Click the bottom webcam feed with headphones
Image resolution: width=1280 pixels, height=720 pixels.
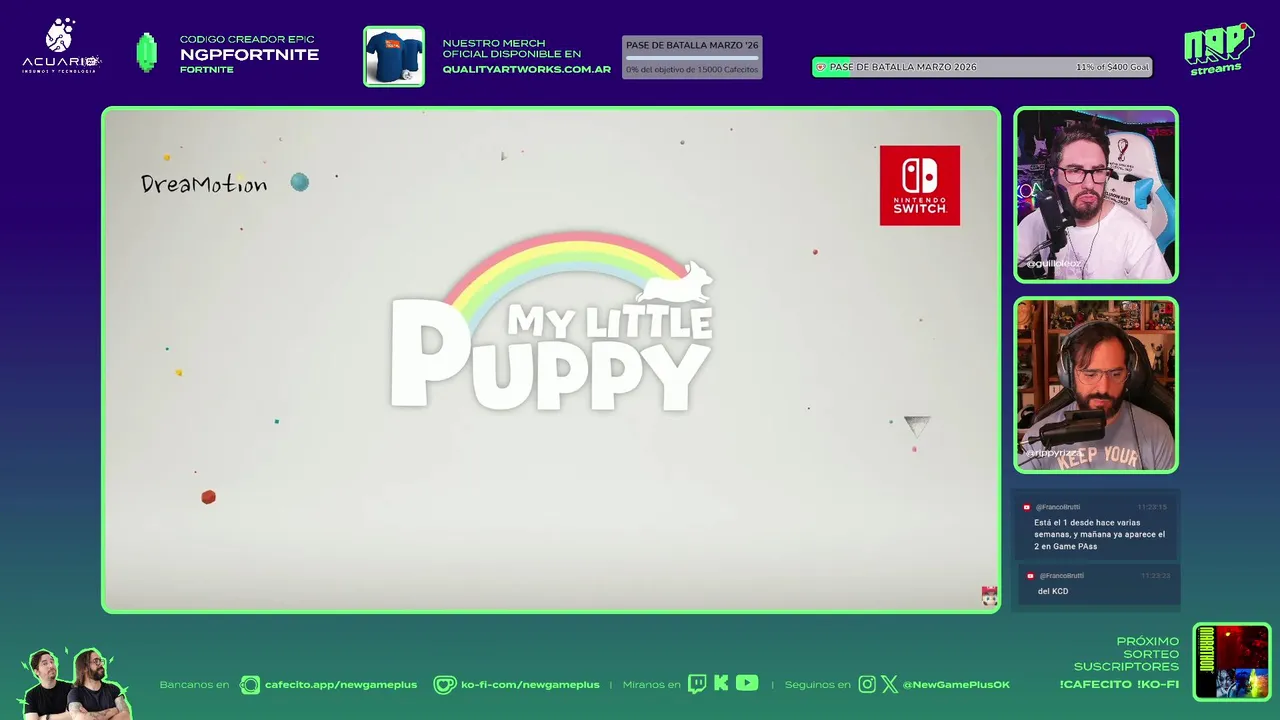click(x=1096, y=385)
